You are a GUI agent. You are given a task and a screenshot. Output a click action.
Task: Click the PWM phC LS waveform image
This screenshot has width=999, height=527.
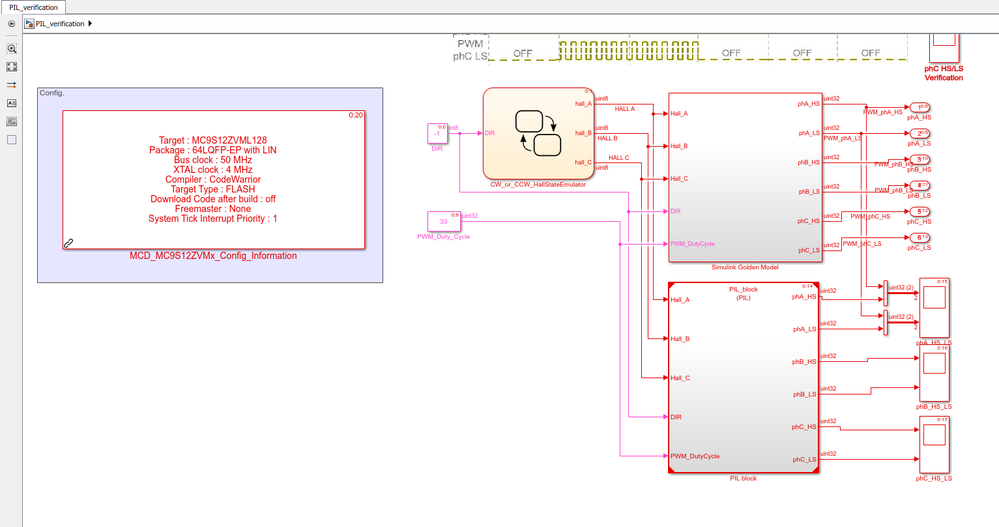(x=680, y=49)
